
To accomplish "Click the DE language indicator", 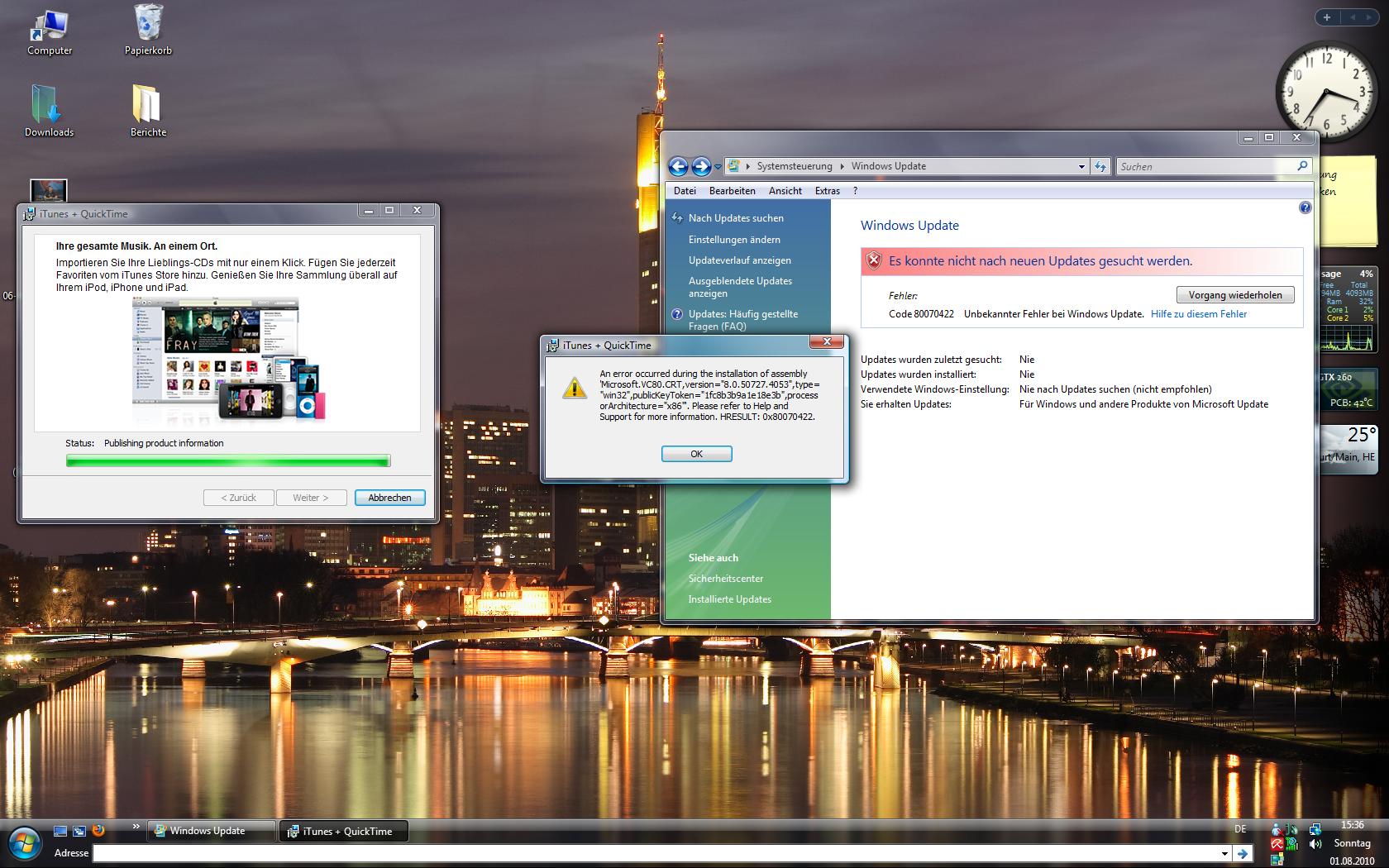I will [1240, 828].
